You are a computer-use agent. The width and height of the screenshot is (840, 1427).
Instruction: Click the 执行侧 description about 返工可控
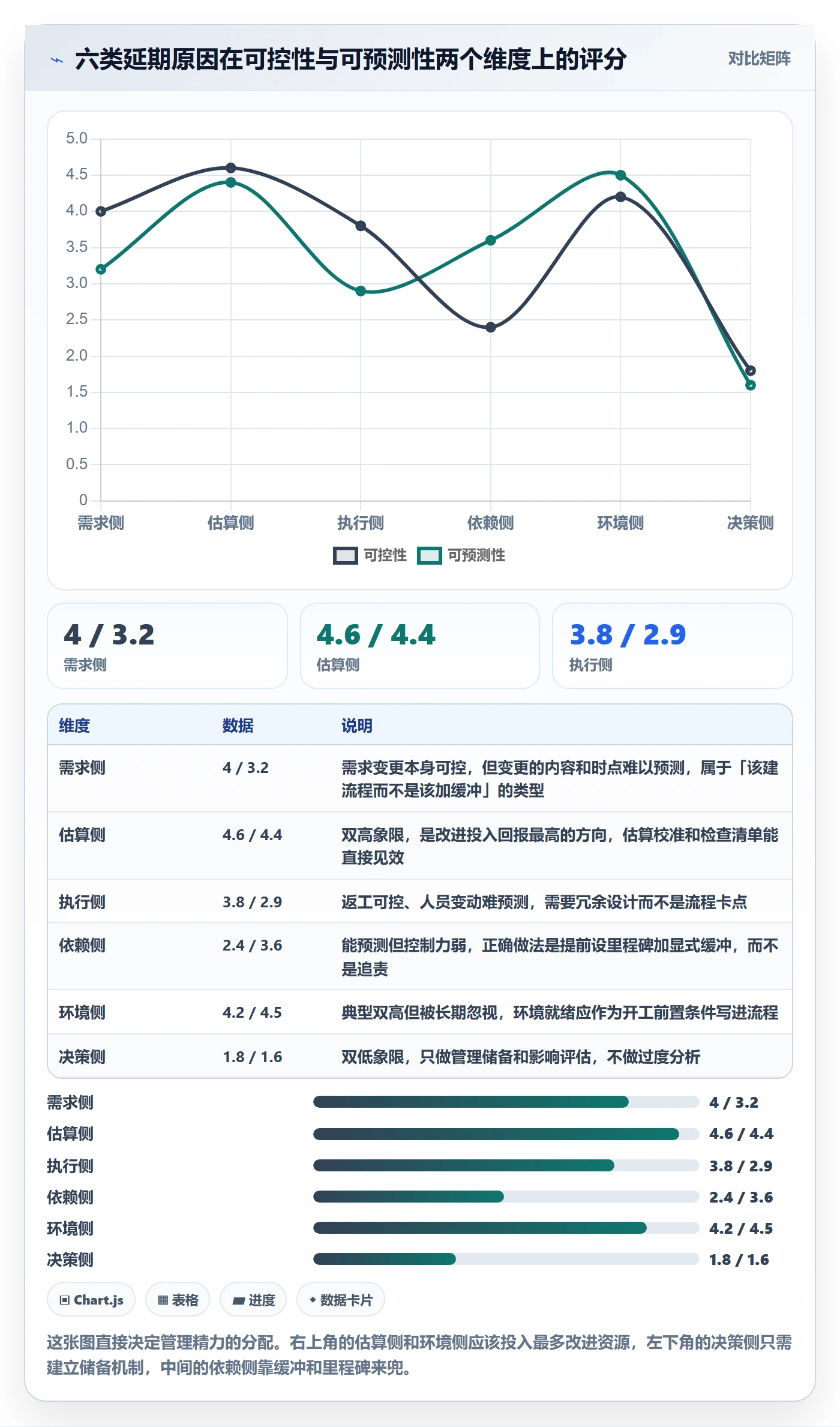tap(544, 902)
